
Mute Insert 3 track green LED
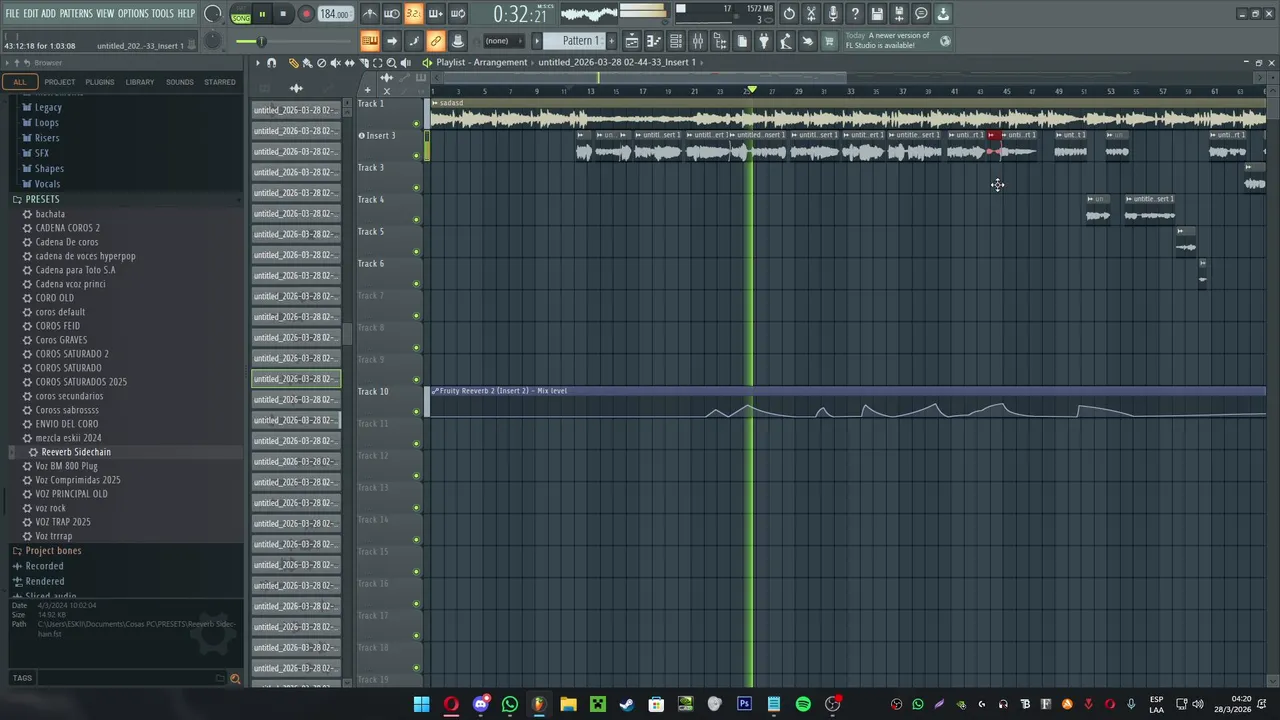(x=417, y=155)
